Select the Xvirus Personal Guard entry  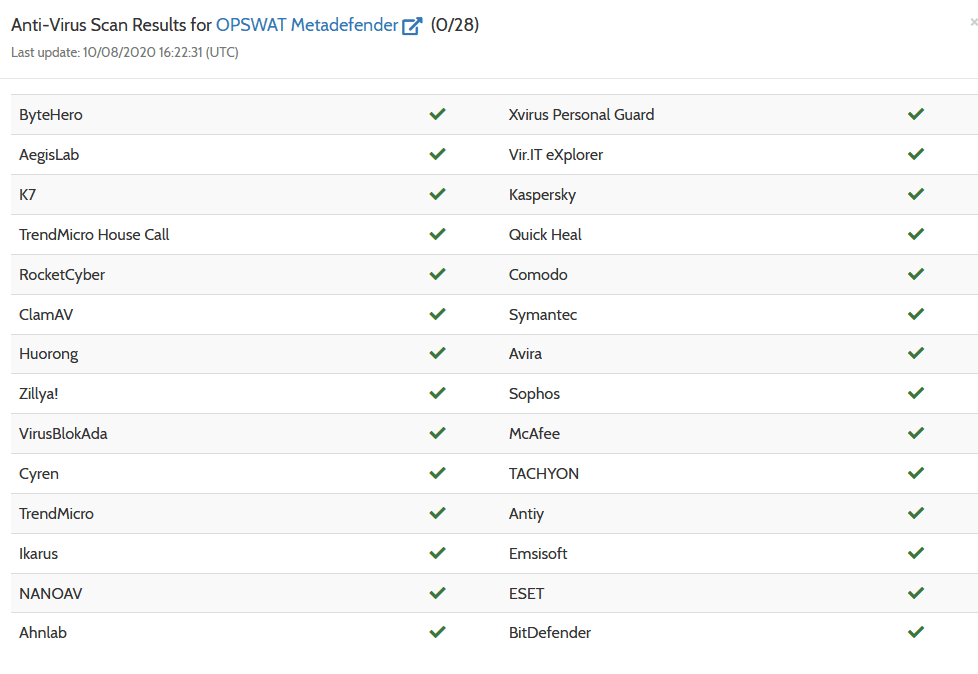[x=581, y=115]
